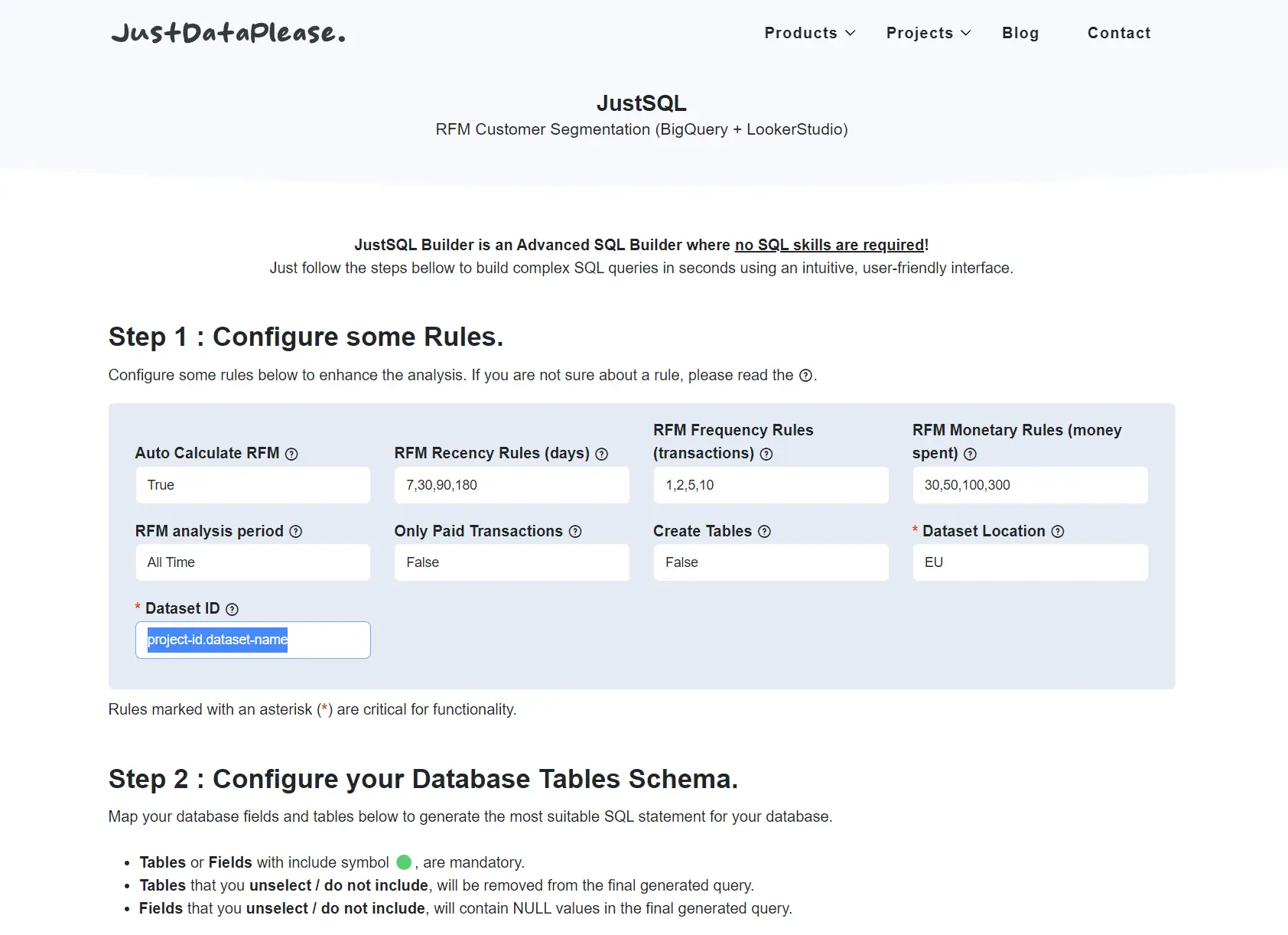Viewport: 1288px width, 935px height.
Task: Open the Dataset Location dropdown
Action: click(1030, 562)
